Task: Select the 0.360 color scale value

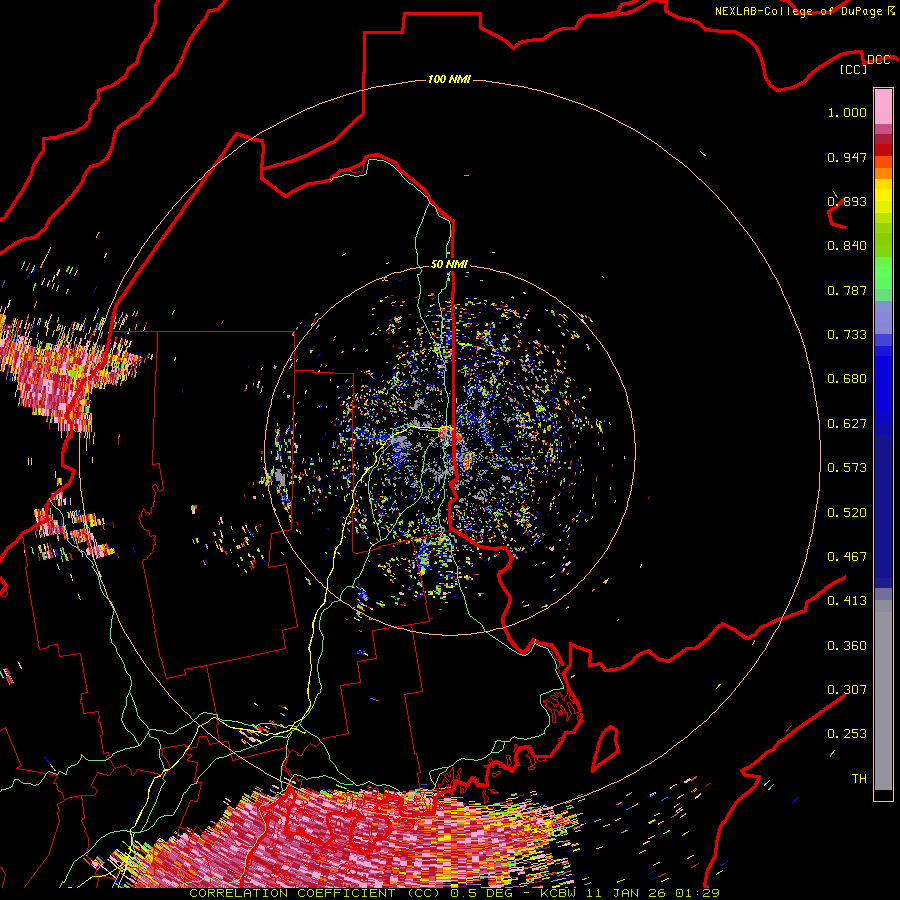Action: [847, 646]
